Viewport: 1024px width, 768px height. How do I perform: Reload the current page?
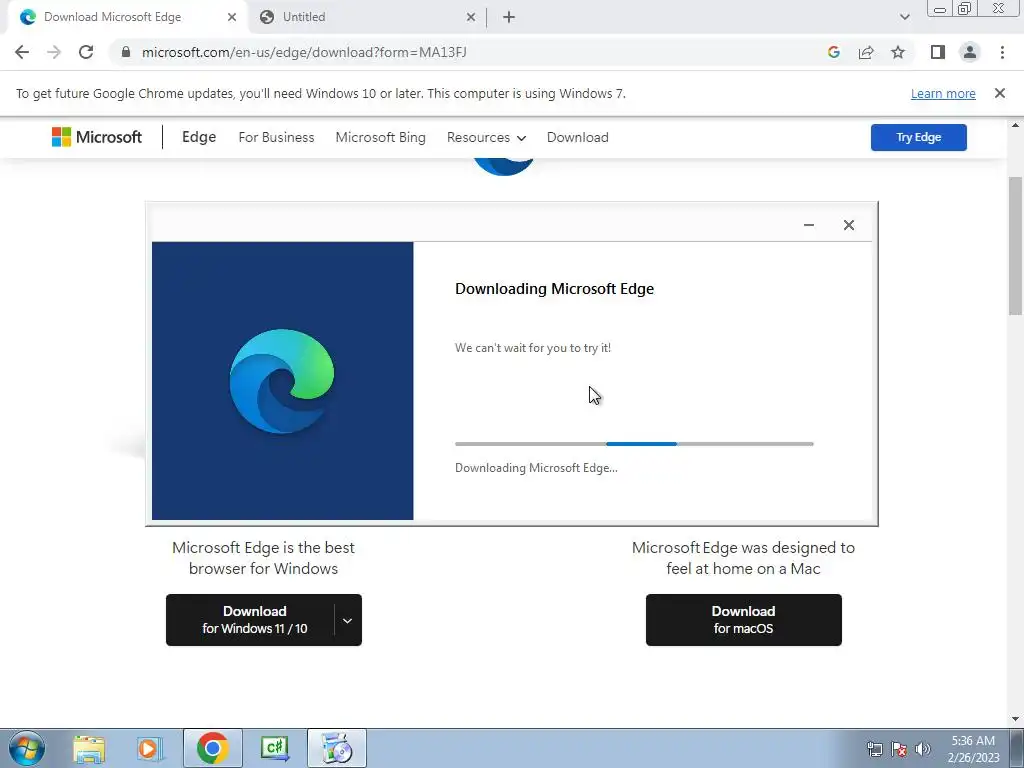click(86, 52)
